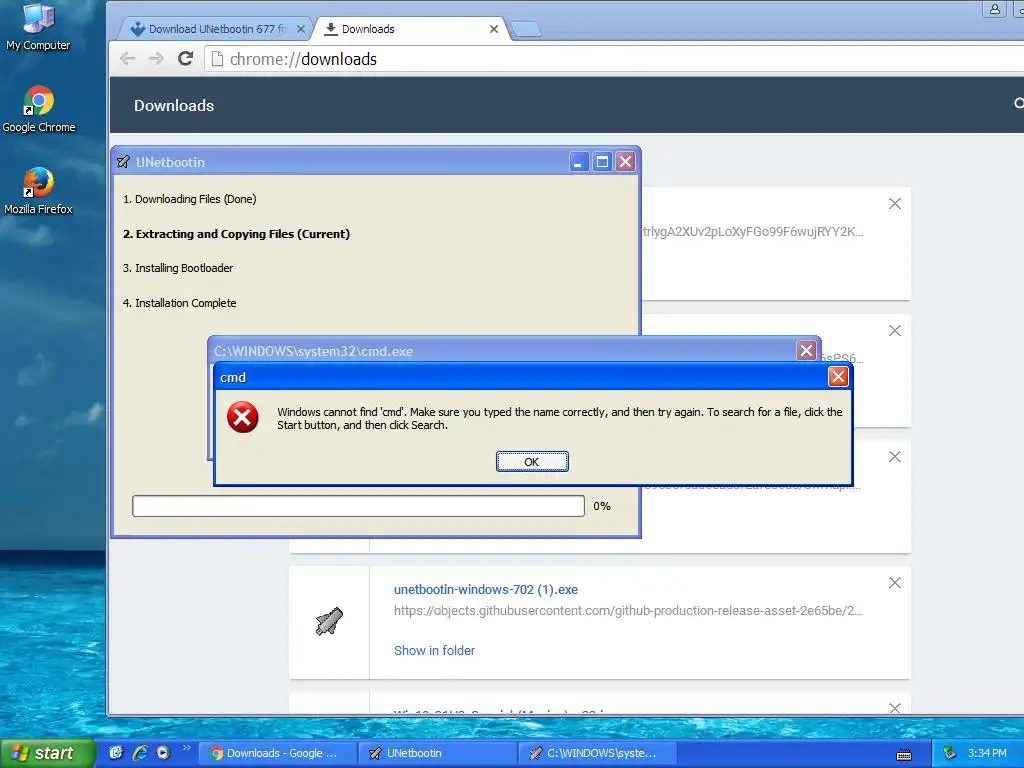Maximize the UNetbootin window
The height and width of the screenshot is (768, 1024).
(602, 162)
